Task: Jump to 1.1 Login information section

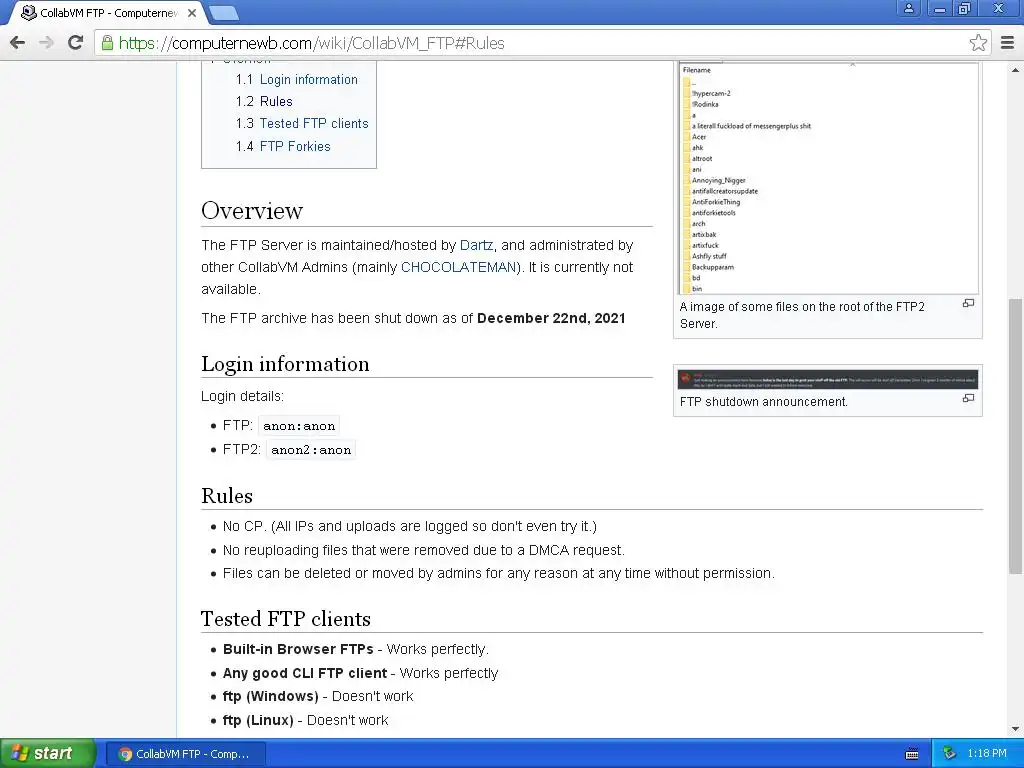Action: (x=296, y=80)
